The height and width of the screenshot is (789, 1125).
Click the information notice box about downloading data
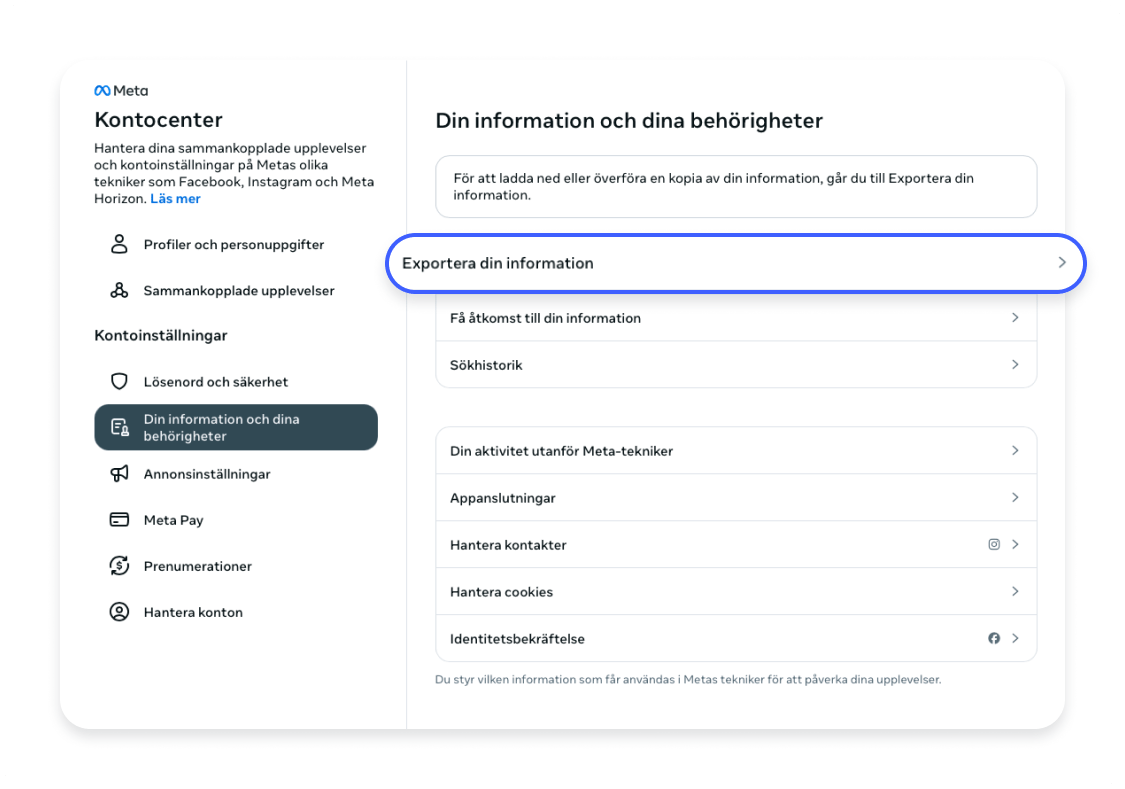[x=736, y=186]
